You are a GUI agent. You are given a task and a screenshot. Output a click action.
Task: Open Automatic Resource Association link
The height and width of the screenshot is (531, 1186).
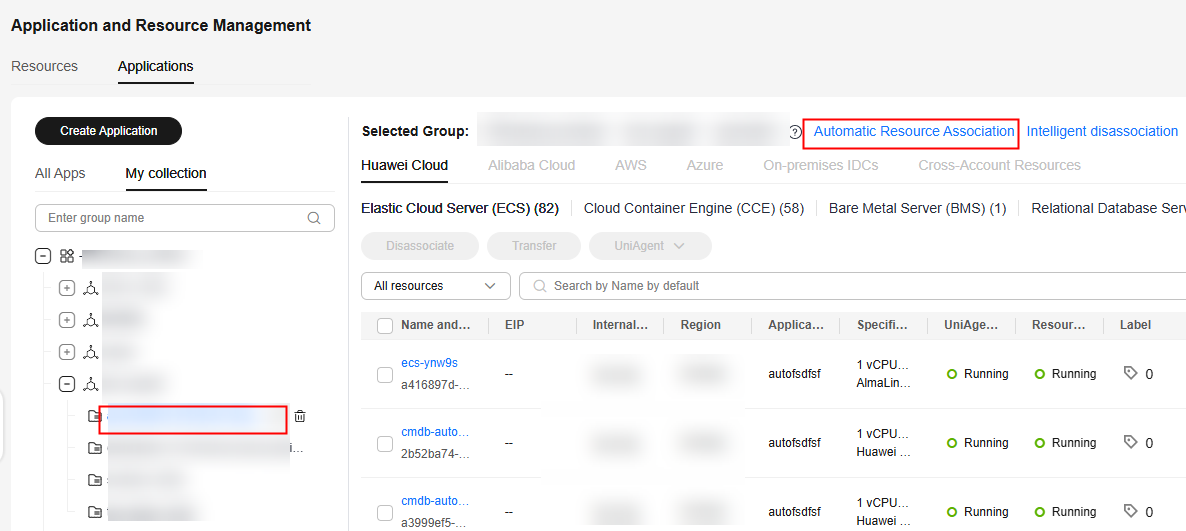pos(913,131)
